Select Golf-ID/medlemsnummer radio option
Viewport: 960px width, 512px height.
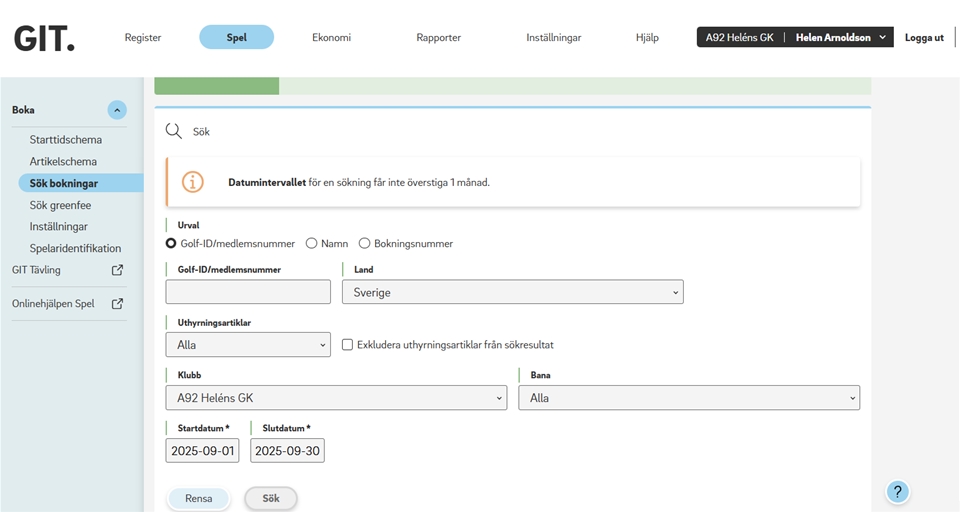tap(171, 243)
